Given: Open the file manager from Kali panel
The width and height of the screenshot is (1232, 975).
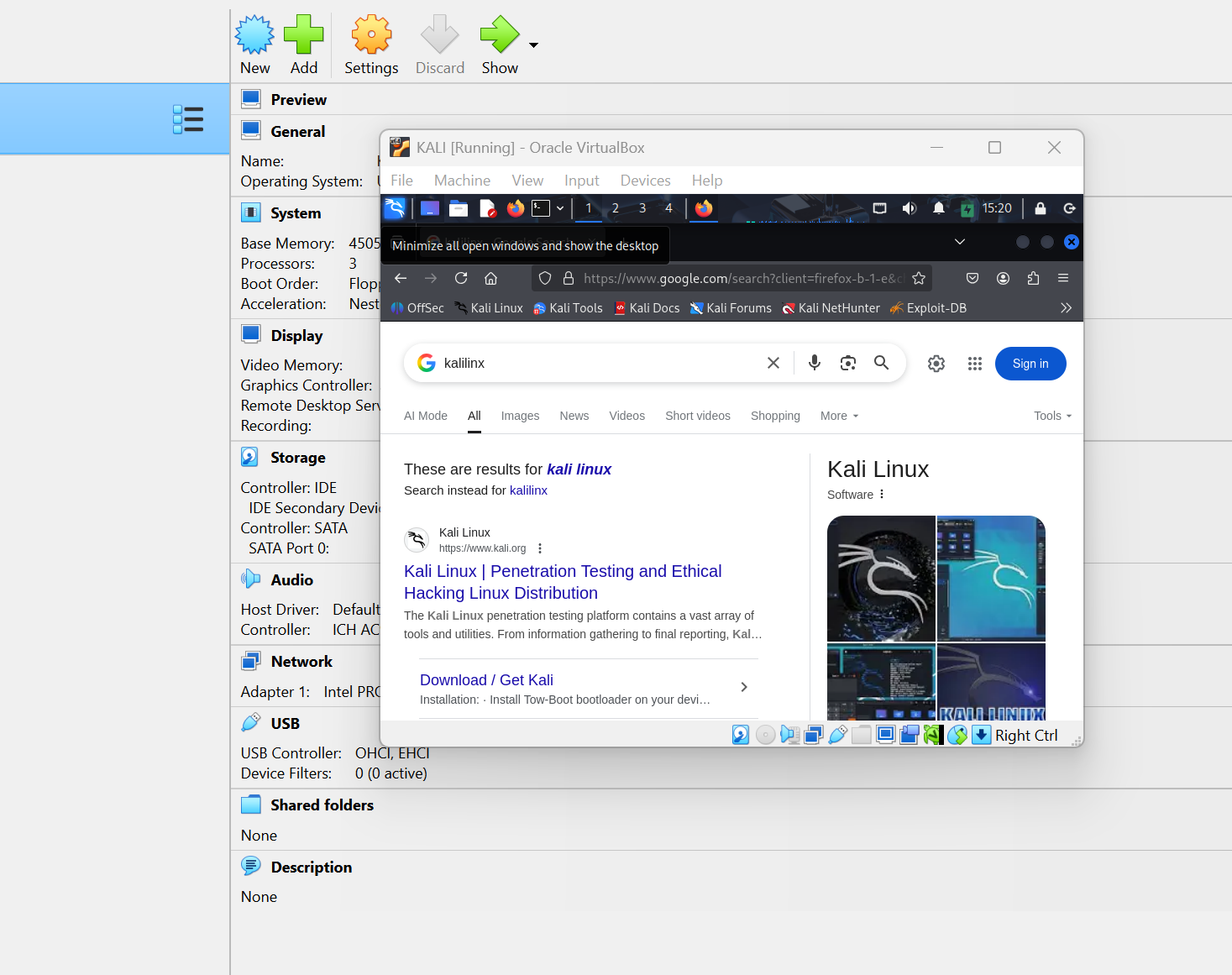Looking at the screenshot, I should pos(459,208).
